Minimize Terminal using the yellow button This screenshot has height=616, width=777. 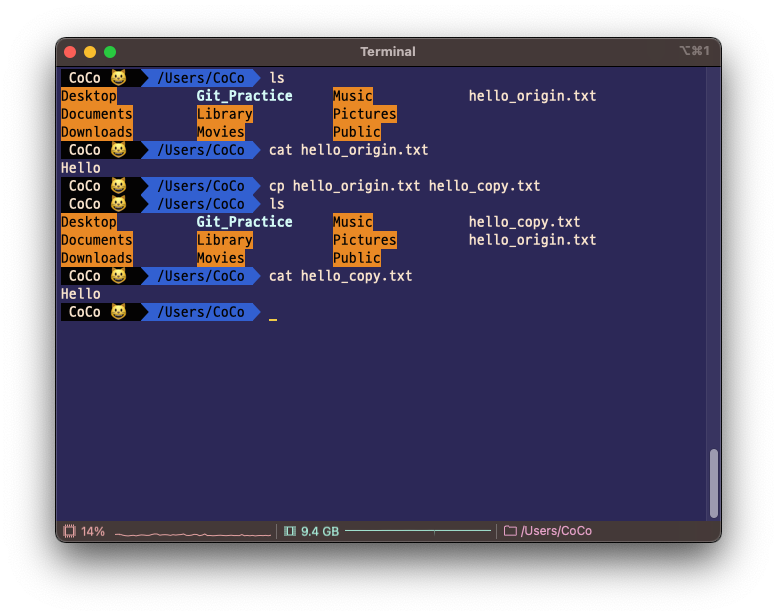90,52
